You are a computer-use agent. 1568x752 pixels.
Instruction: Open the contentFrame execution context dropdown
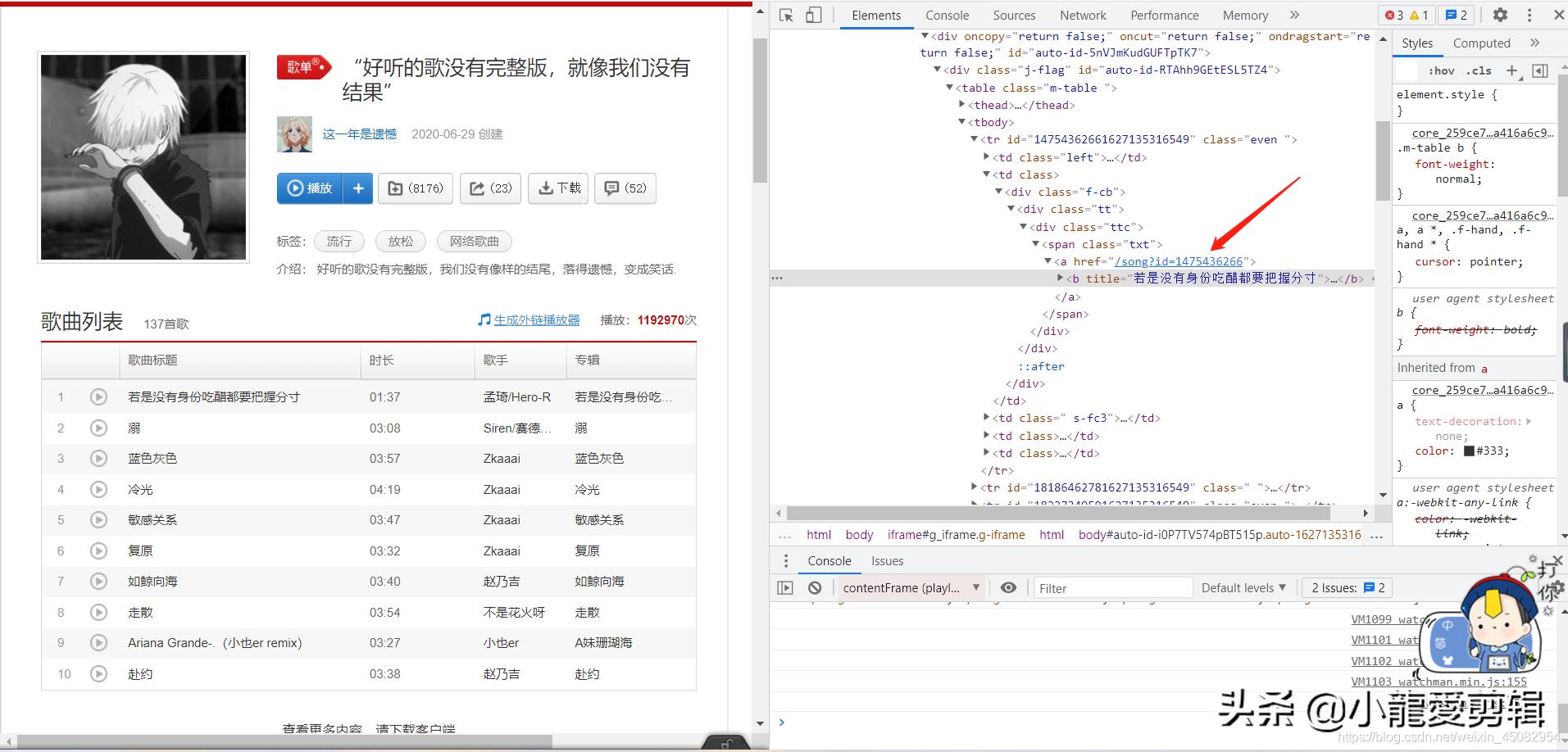coord(910,587)
